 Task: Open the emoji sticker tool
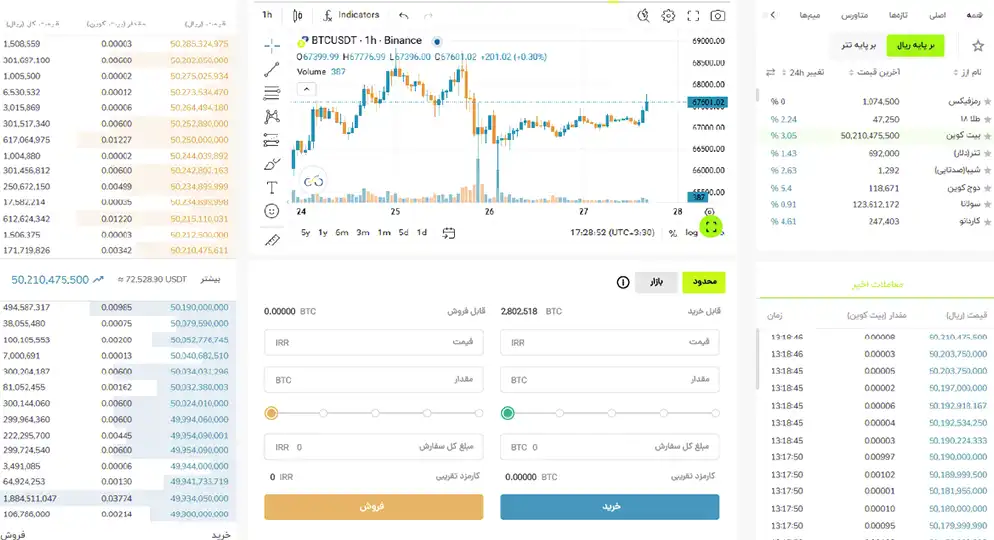pyautogui.click(x=272, y=211)
